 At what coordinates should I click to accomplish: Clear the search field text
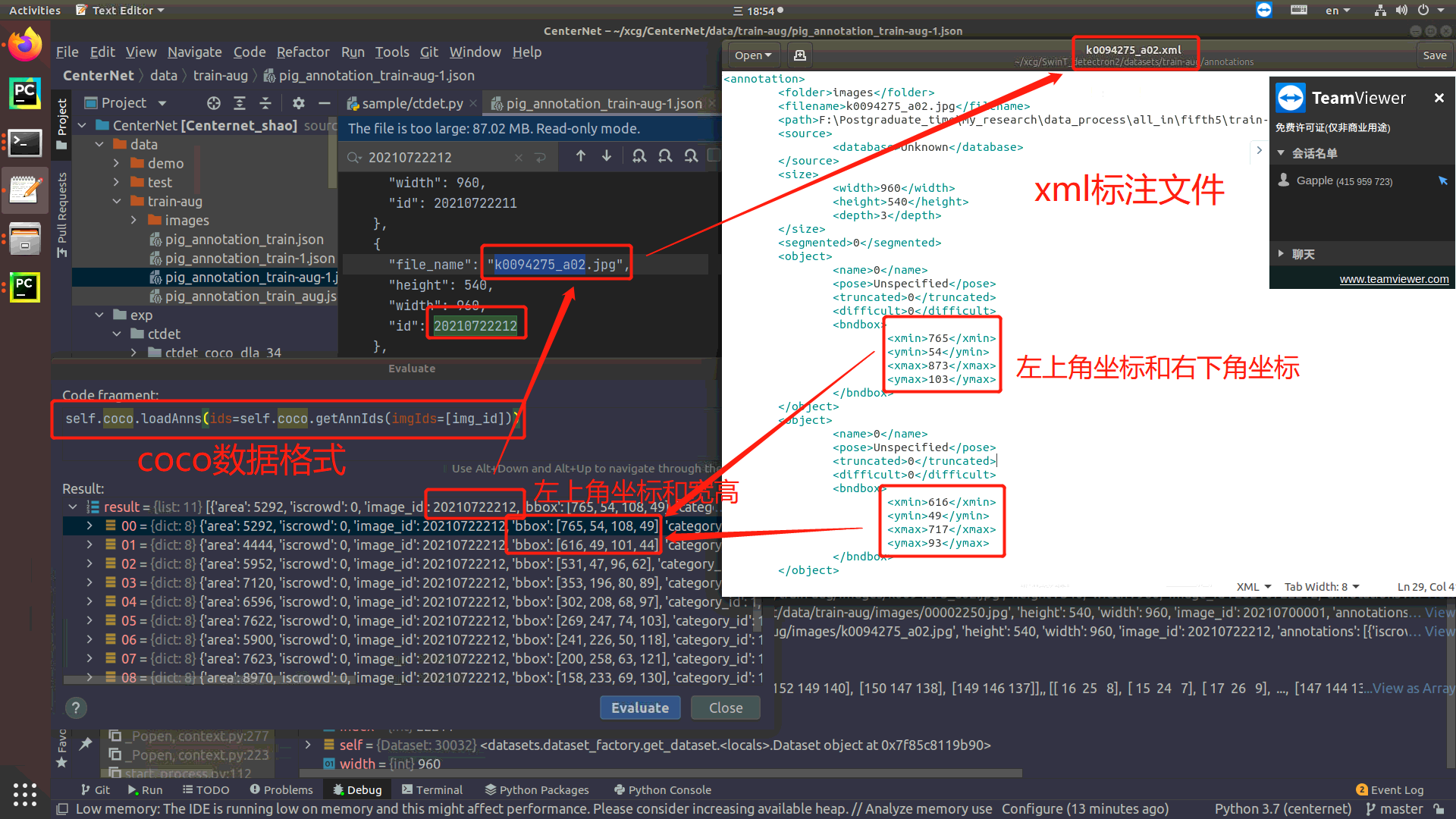pos(519,158)
